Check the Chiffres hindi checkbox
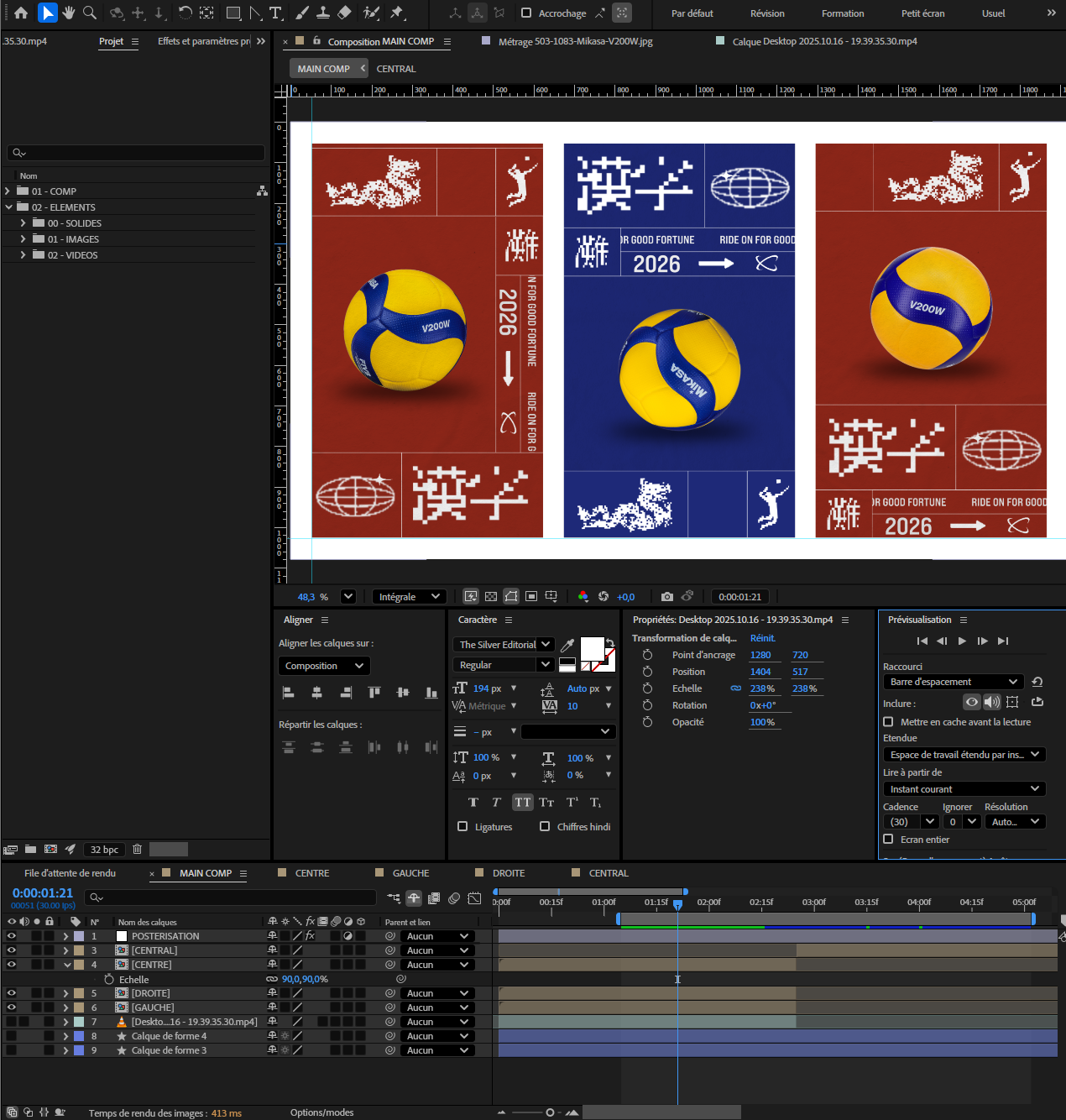Screen dimensions: 1066x1120 click(x=545, y=826)
